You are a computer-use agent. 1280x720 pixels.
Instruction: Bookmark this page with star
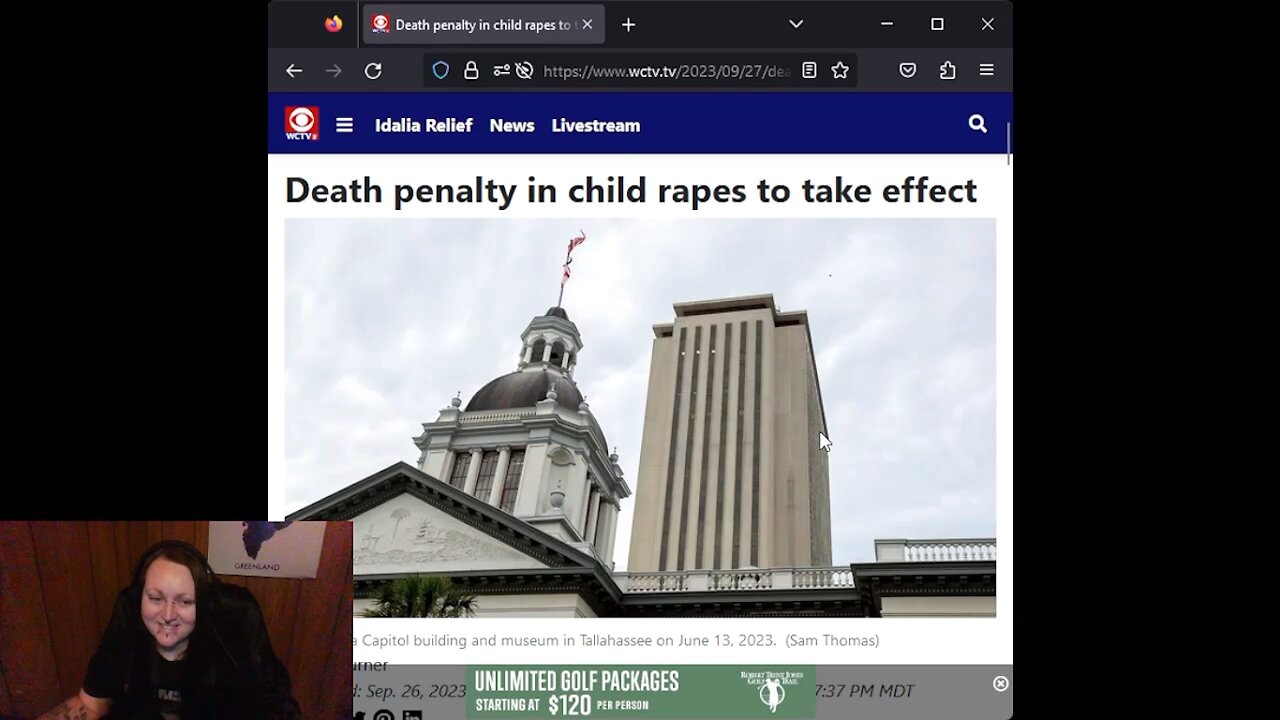point(840,70)
